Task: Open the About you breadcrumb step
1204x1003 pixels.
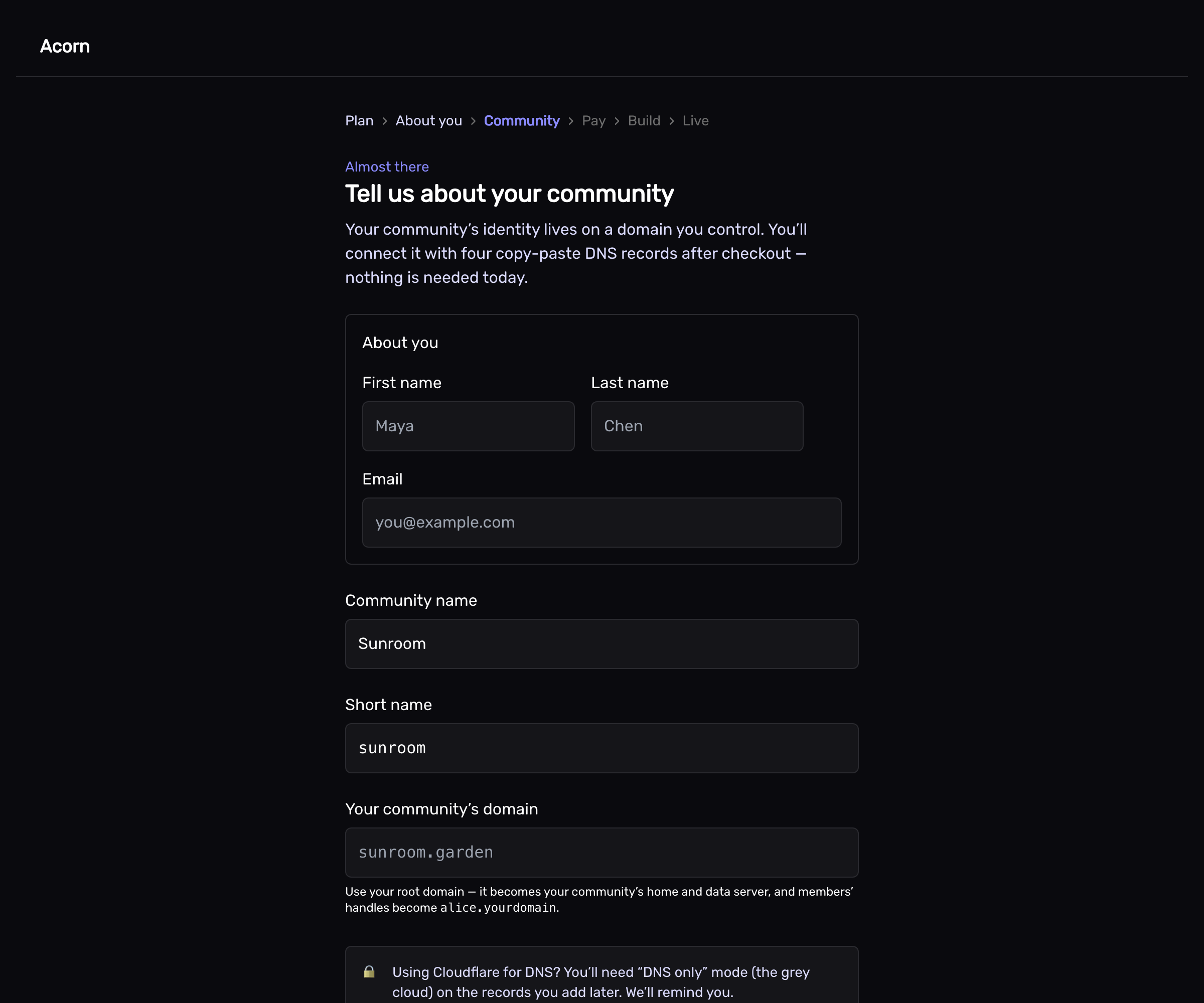Action: 428,121
